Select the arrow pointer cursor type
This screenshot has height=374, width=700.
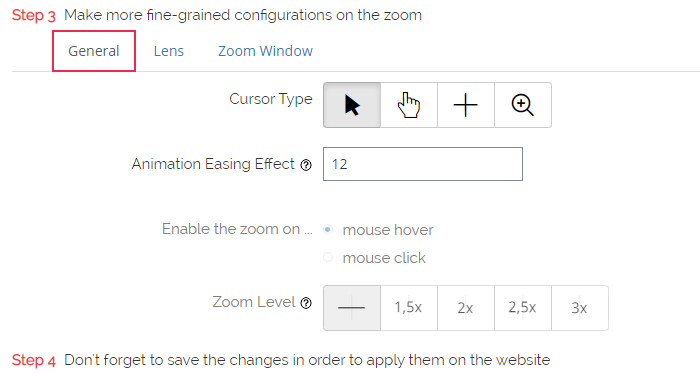click(352, 105)
